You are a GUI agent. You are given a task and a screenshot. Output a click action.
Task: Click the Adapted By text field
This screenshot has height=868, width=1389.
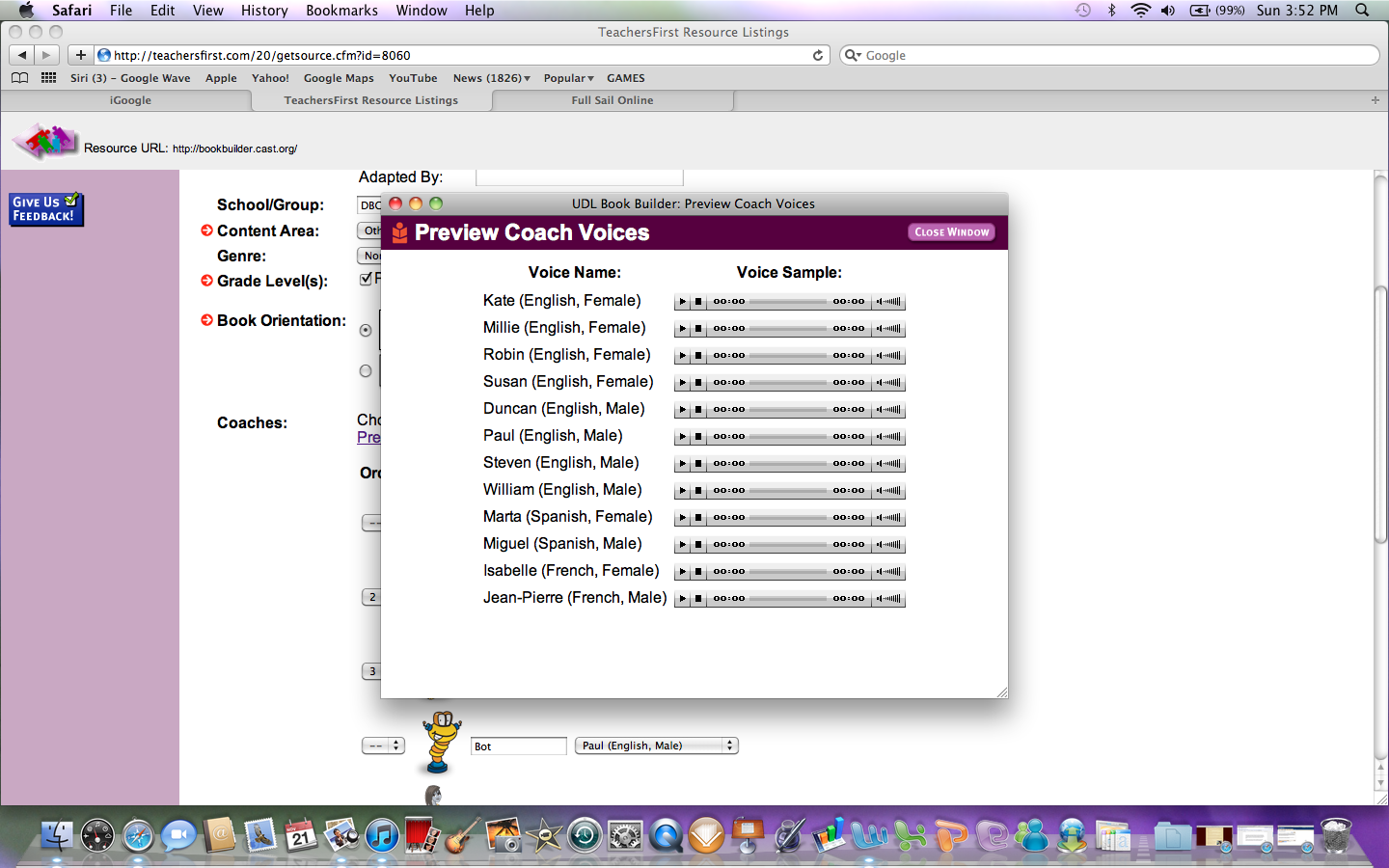[x=579, y=177]
